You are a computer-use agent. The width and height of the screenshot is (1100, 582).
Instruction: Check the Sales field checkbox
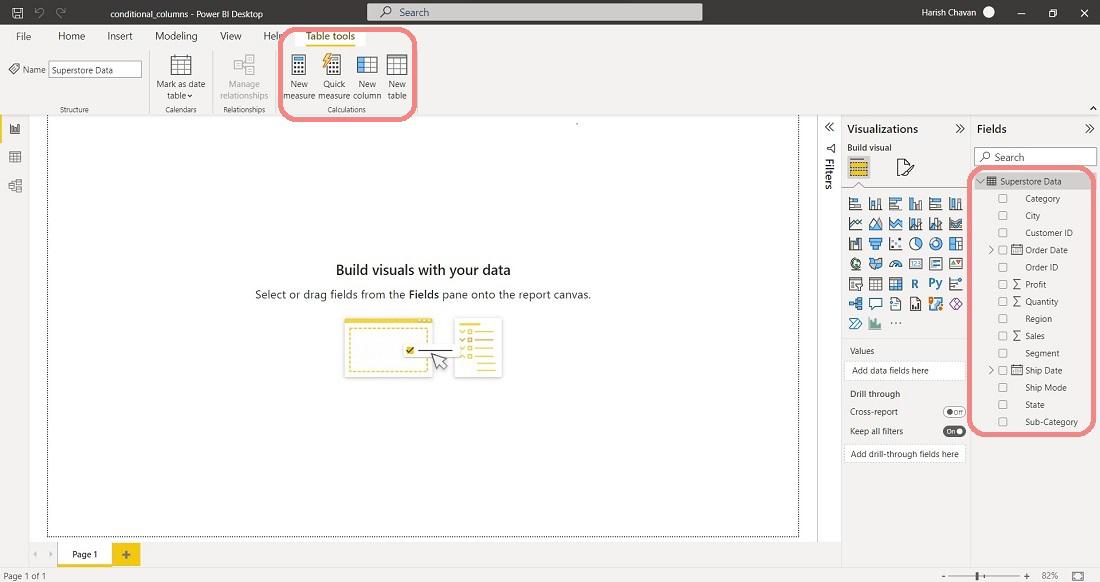tap(1002, 336)
